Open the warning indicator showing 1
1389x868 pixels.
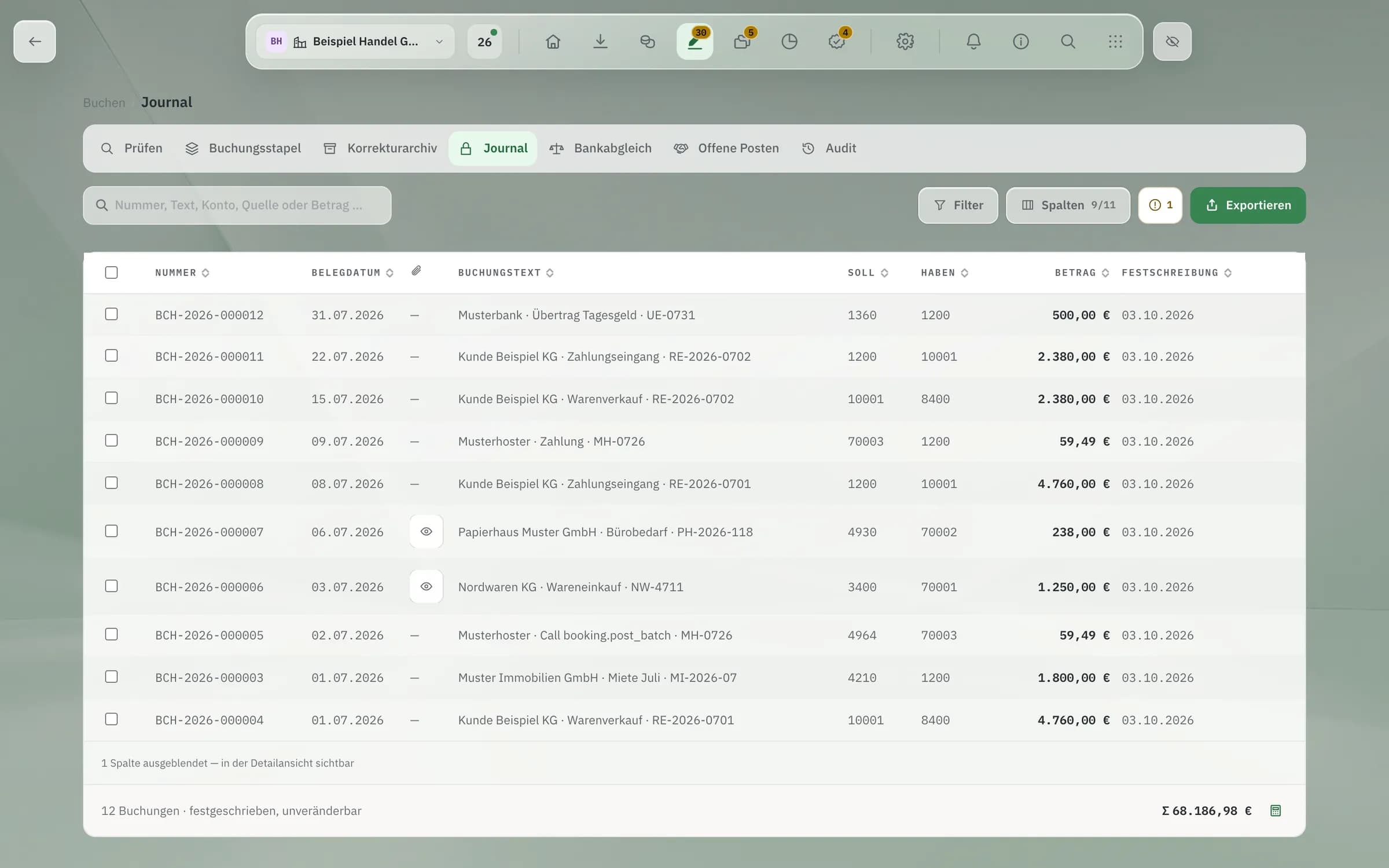point(1160,205)
